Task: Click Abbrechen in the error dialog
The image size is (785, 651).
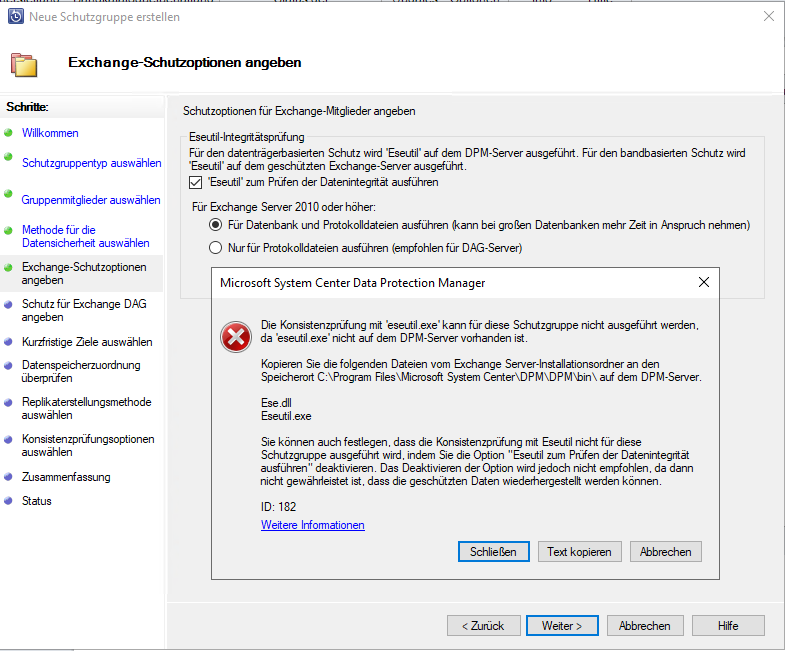Action: click(x=665, y=552)
